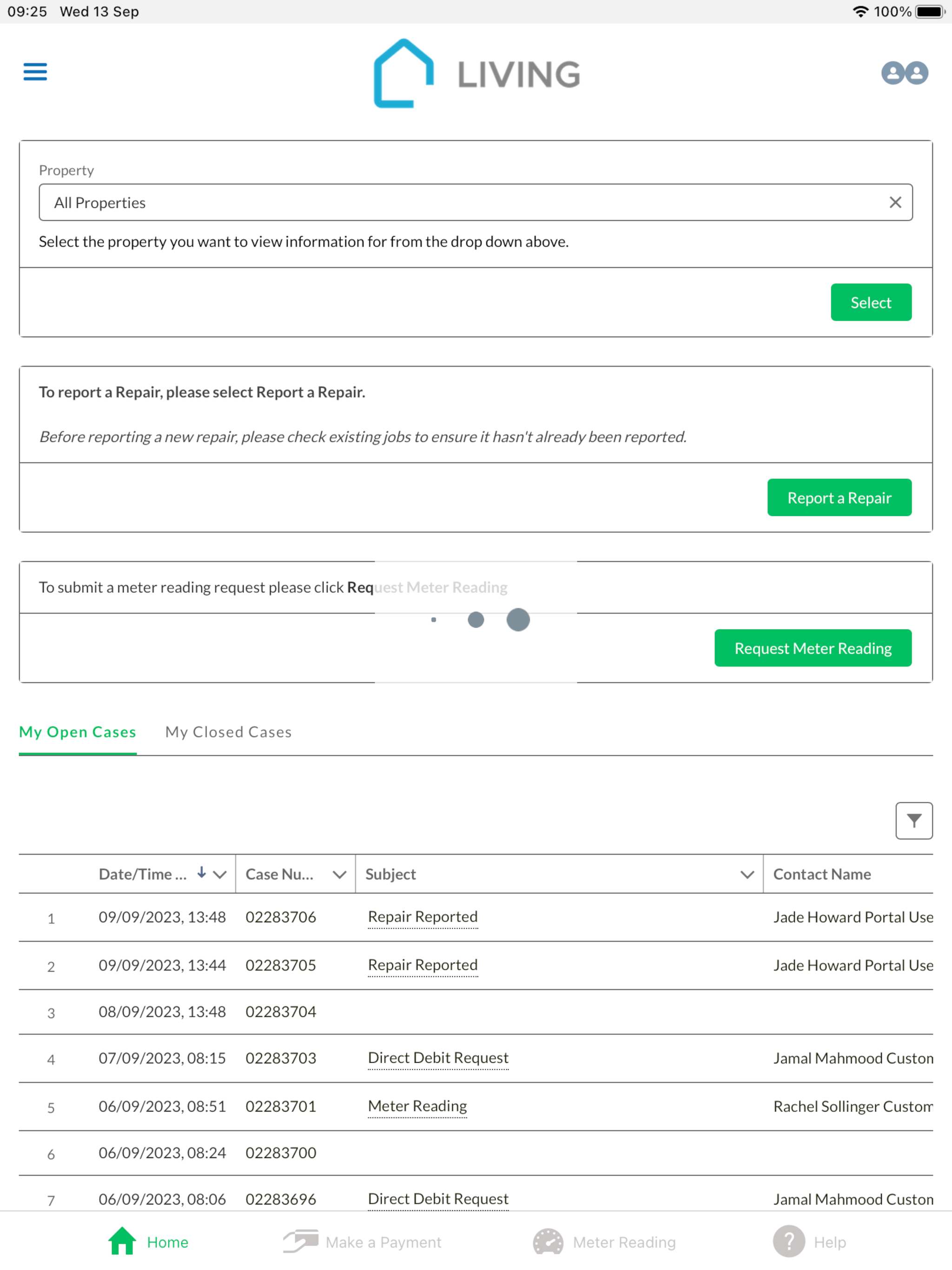Click Request Meter Reading button
Viewport: 952px width, 1270px height.
click(813, 648)
